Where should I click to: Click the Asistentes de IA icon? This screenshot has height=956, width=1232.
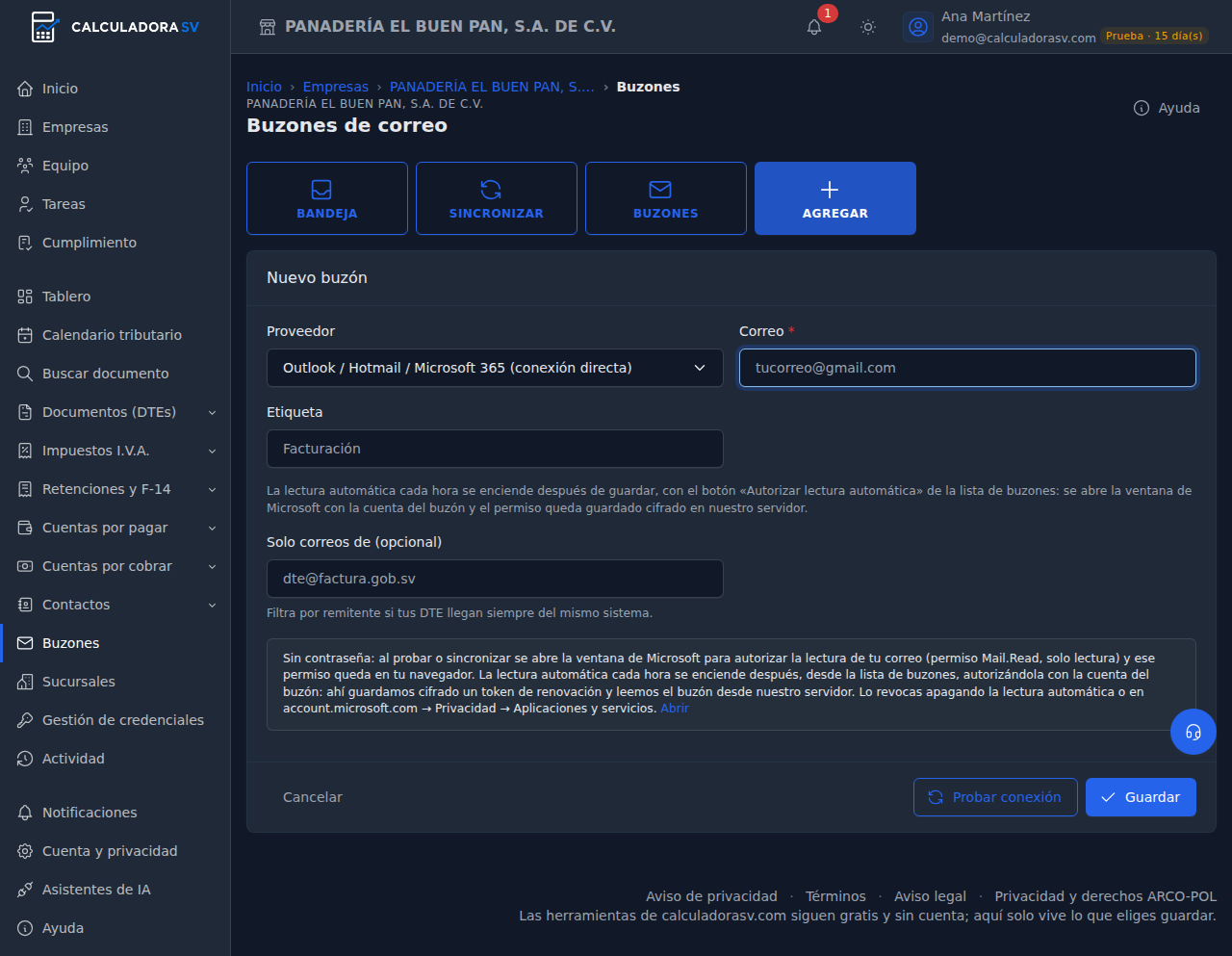(25, 890)
